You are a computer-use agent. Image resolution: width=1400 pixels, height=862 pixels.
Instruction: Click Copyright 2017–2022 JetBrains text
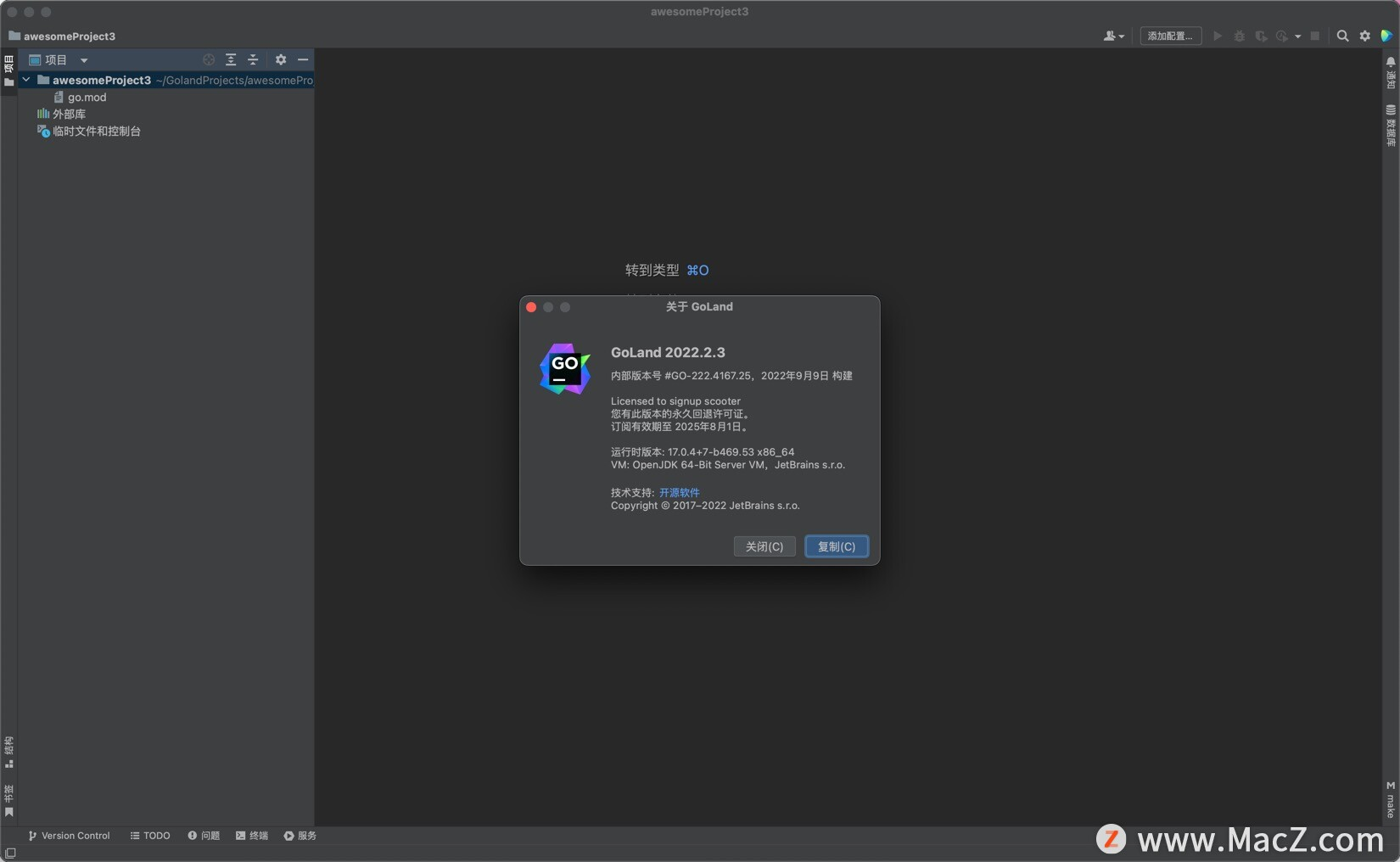tap(705, 506)
